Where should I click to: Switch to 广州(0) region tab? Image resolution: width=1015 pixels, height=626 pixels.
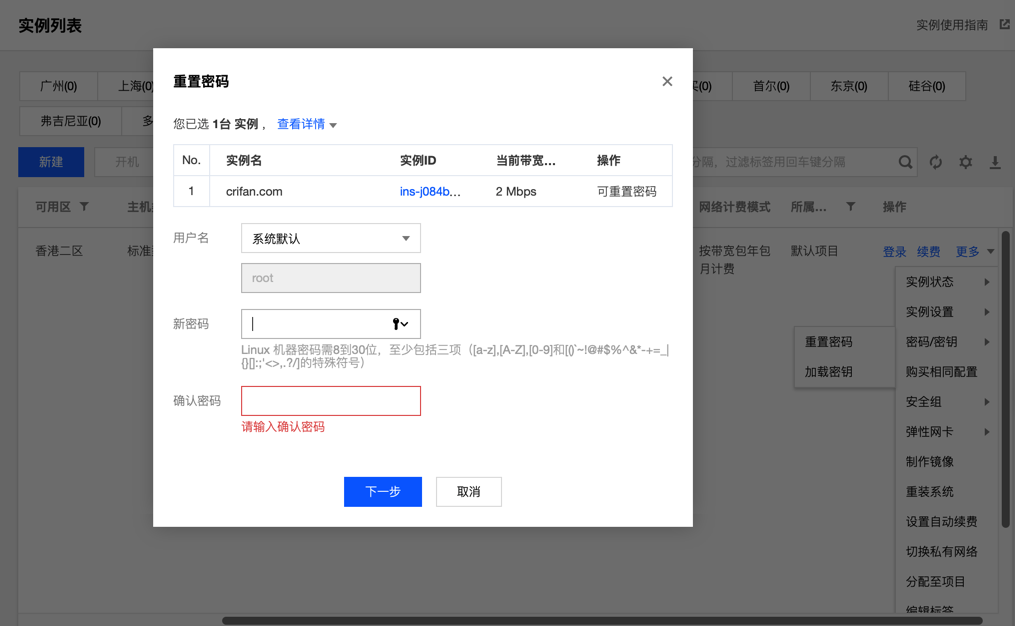[58, 86]
